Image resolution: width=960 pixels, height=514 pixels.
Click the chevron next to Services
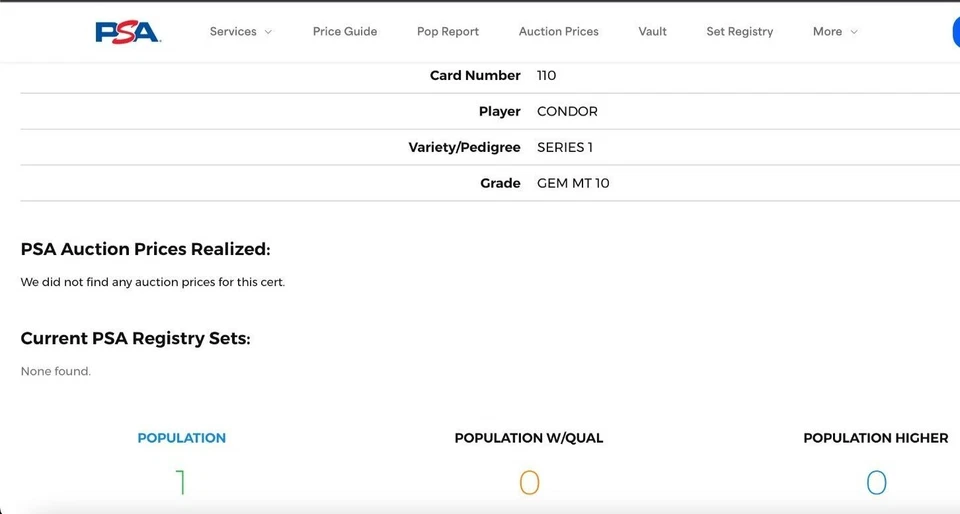click(268, 32)
